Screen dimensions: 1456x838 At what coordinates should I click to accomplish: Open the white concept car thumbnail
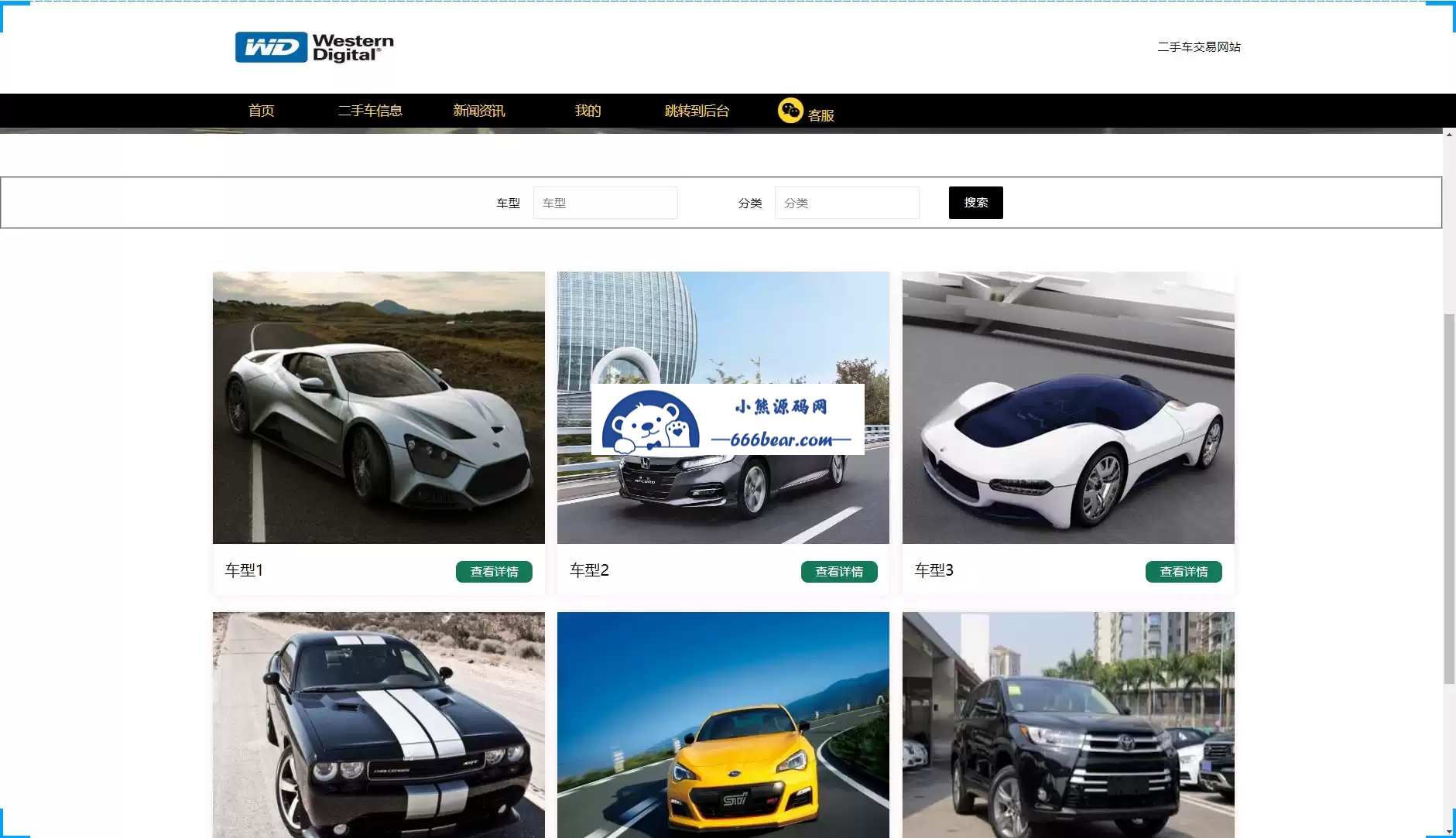point(1068,407)
